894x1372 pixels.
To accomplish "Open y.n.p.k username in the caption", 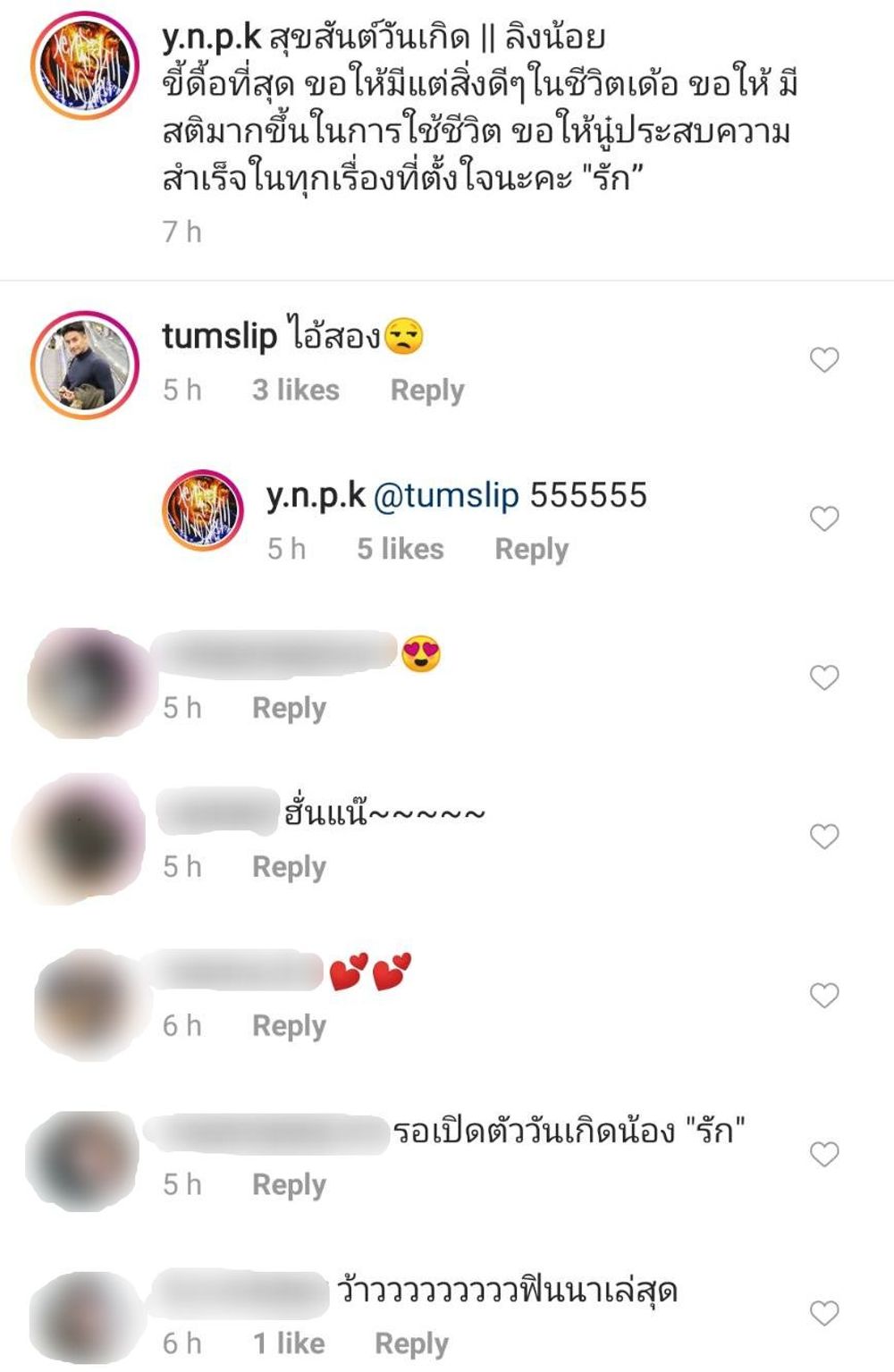I will 212,38.
